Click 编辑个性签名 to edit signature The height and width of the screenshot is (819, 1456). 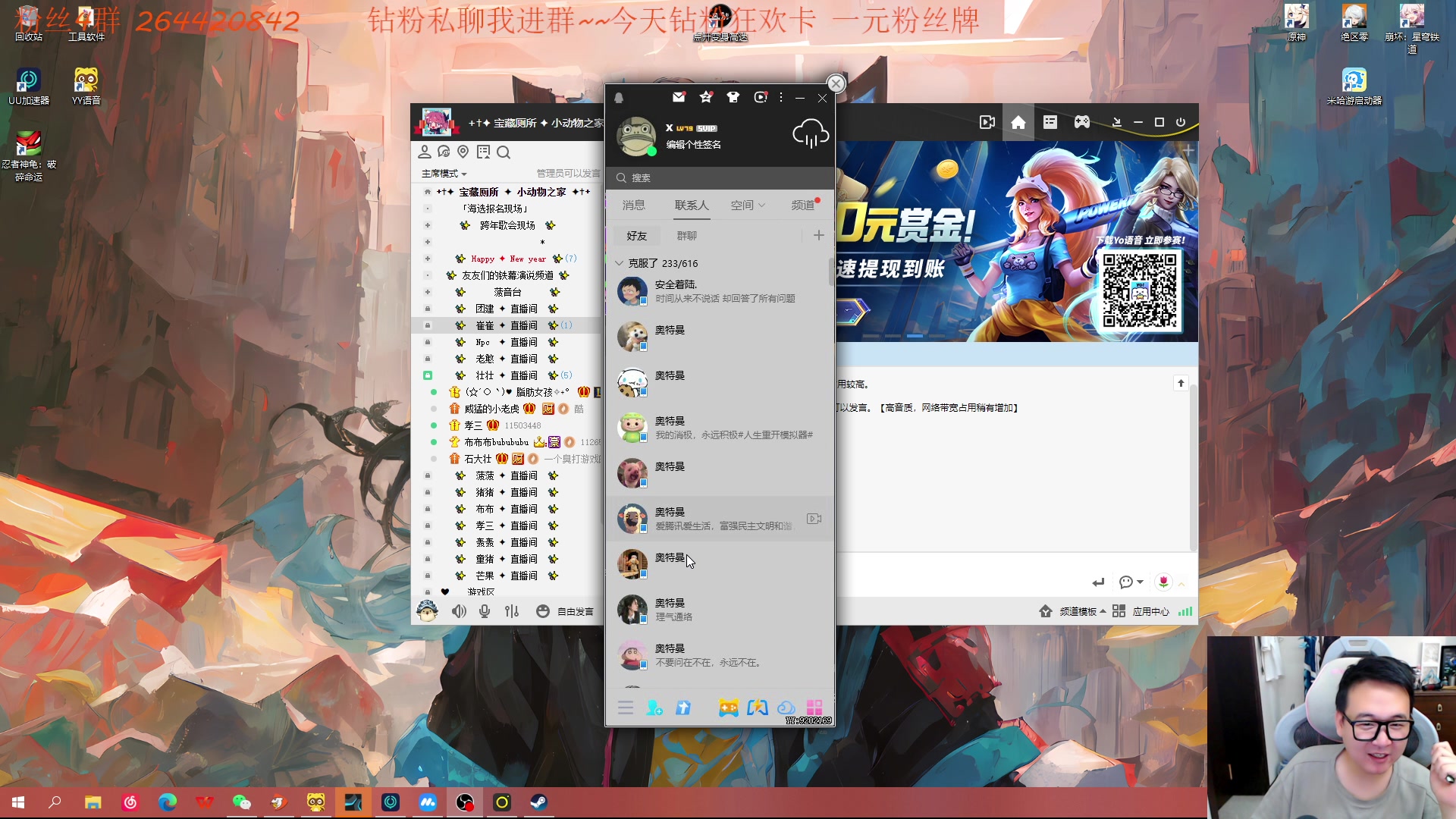coord(693,145)
